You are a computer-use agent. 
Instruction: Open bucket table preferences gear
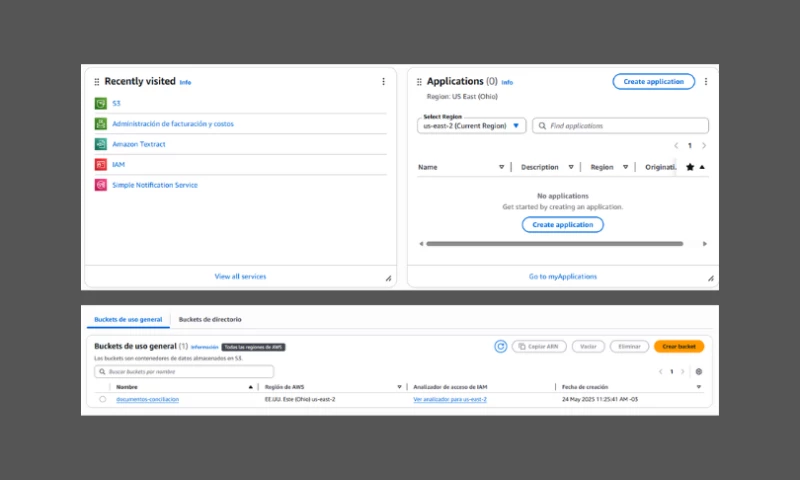[x=699, y=372]
